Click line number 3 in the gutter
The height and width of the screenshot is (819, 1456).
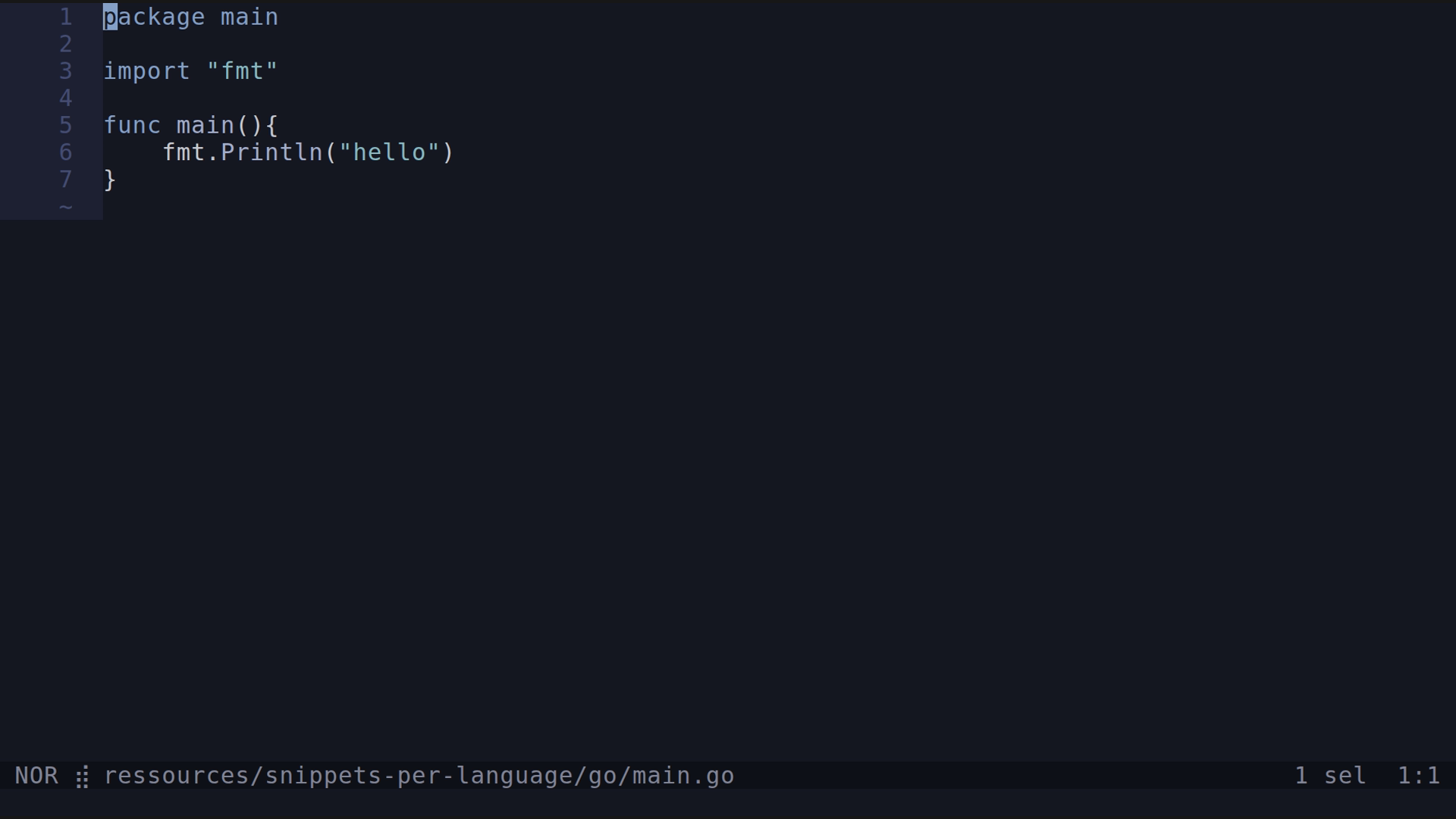click(x=66, y=71)
